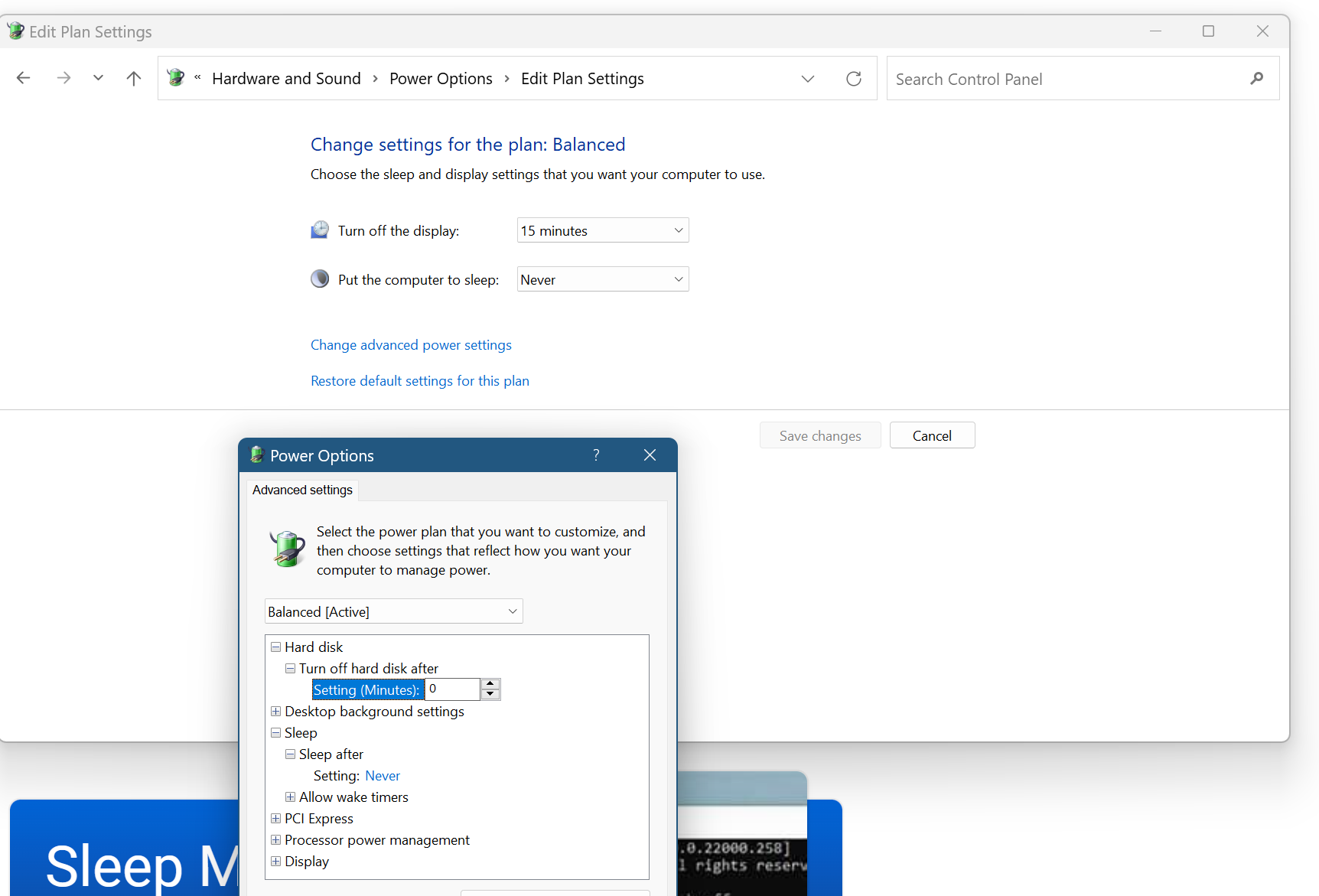The image size is (1319, 896).
Task: Open Change advanced power settings
Action: pyautogui.click(x=411, y=344)
